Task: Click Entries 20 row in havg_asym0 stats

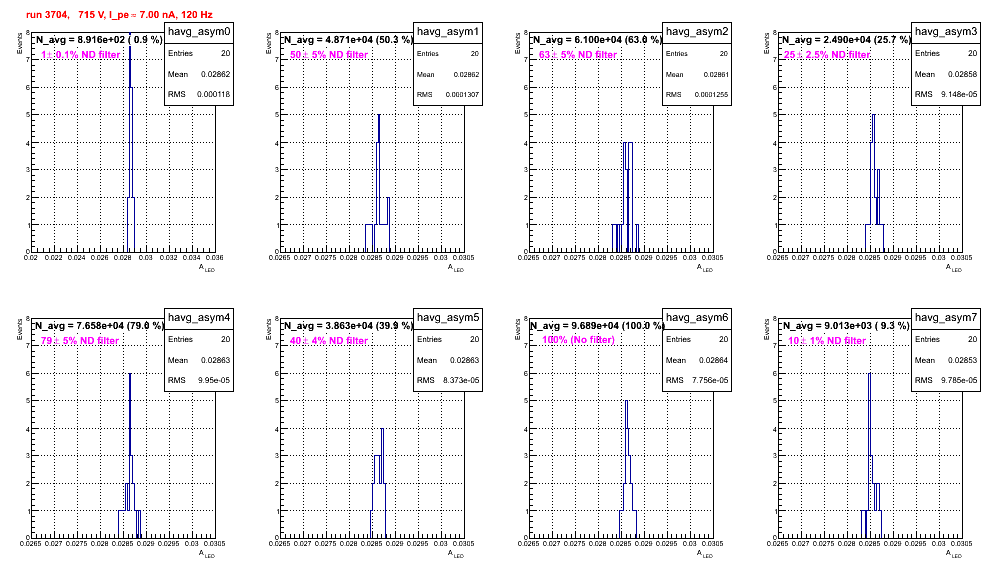Action: (199, 53)
